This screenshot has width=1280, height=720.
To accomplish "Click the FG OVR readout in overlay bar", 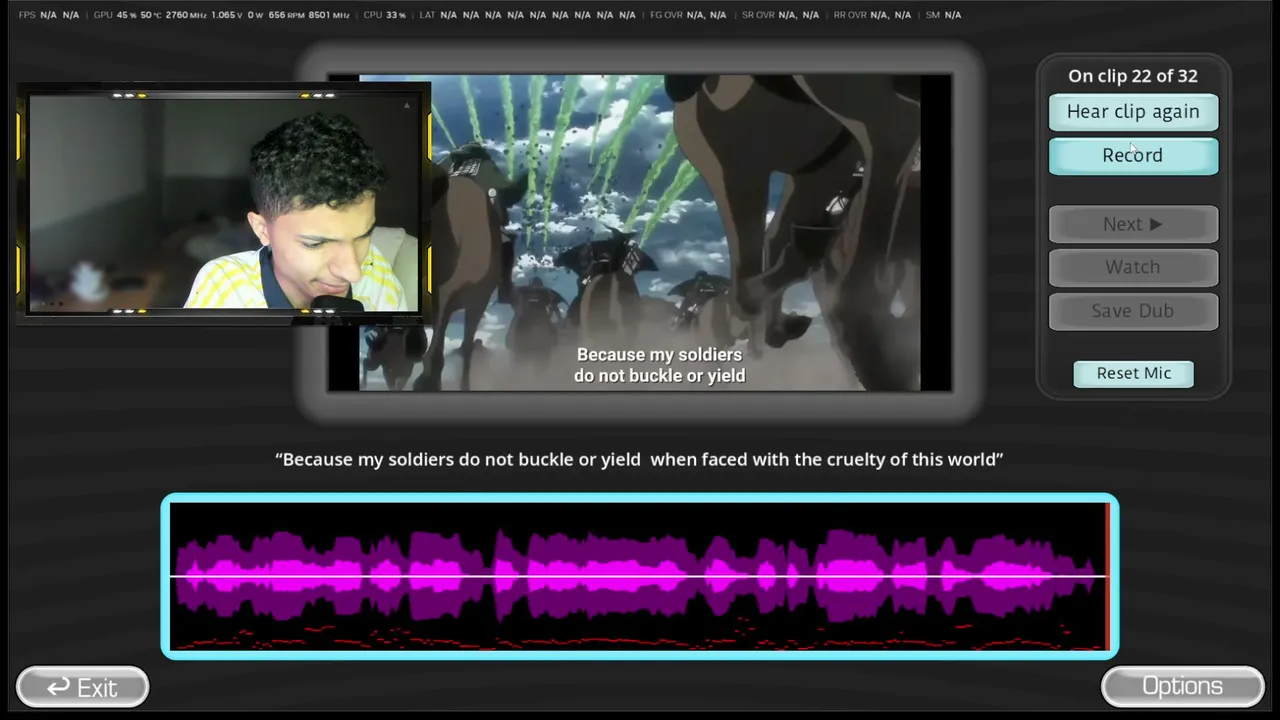I will click(688, 15).
